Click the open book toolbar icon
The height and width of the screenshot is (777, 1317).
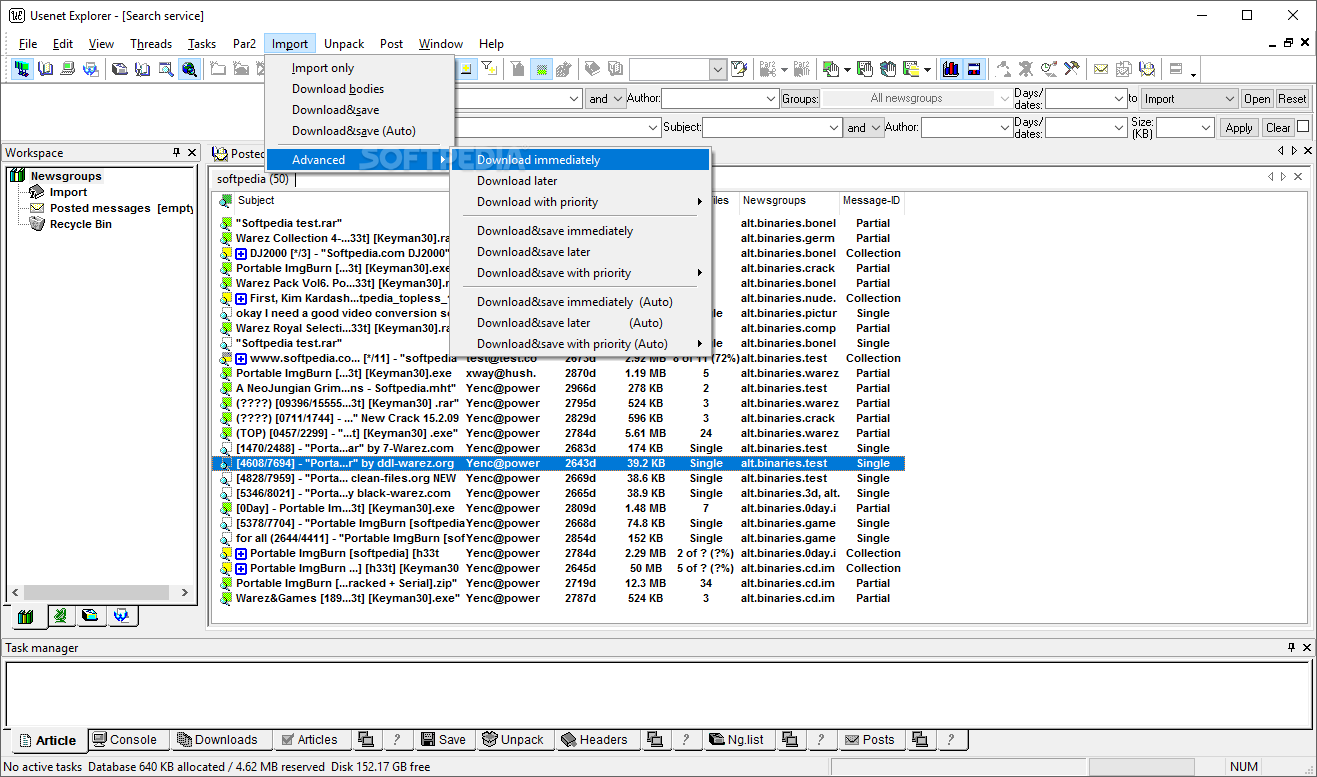point(45,69)
